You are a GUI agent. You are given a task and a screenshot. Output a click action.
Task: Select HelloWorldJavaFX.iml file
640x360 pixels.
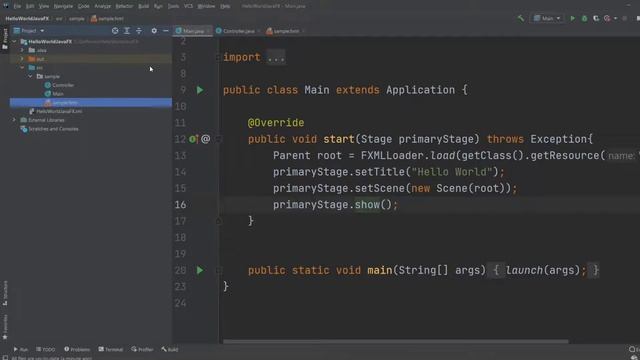59,111
